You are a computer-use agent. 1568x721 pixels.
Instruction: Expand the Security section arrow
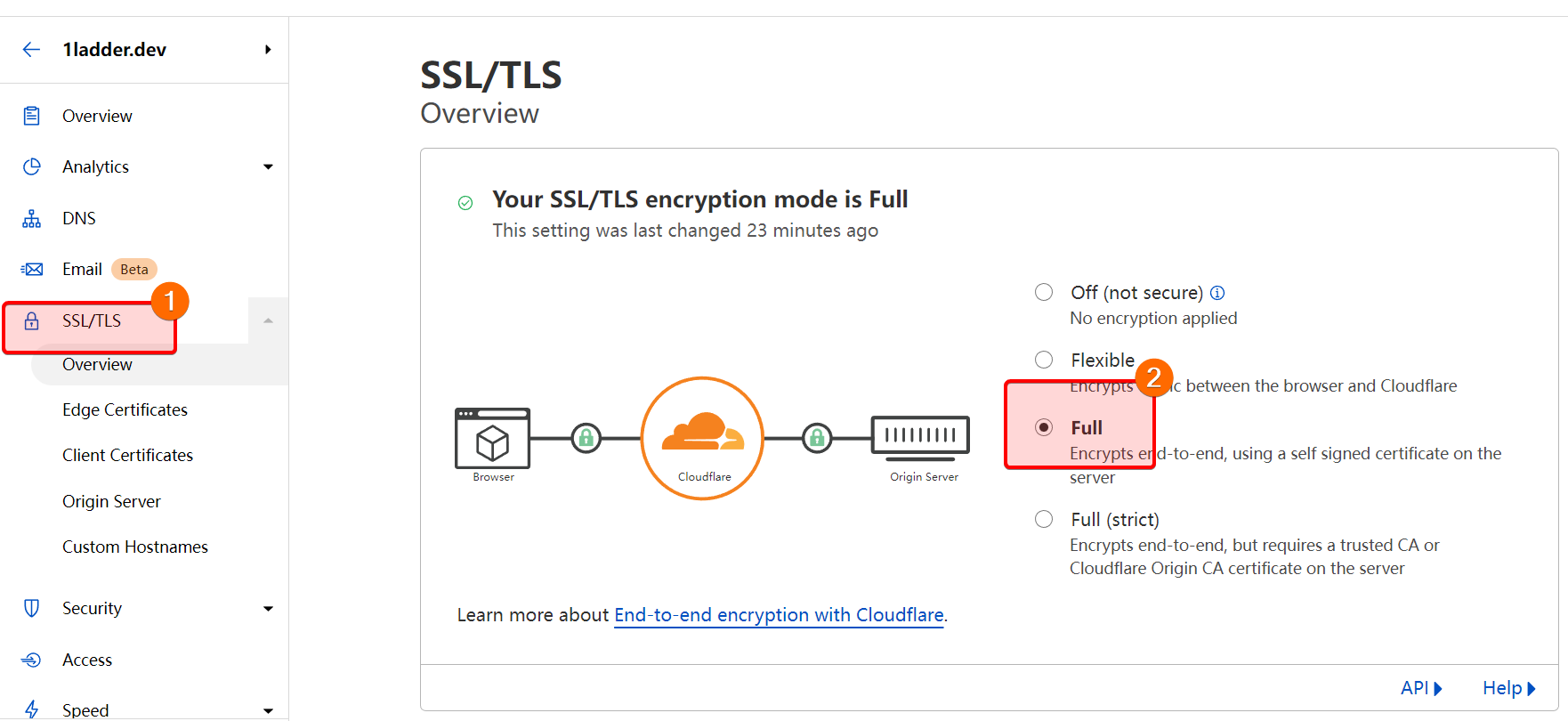tap(268, 609)
